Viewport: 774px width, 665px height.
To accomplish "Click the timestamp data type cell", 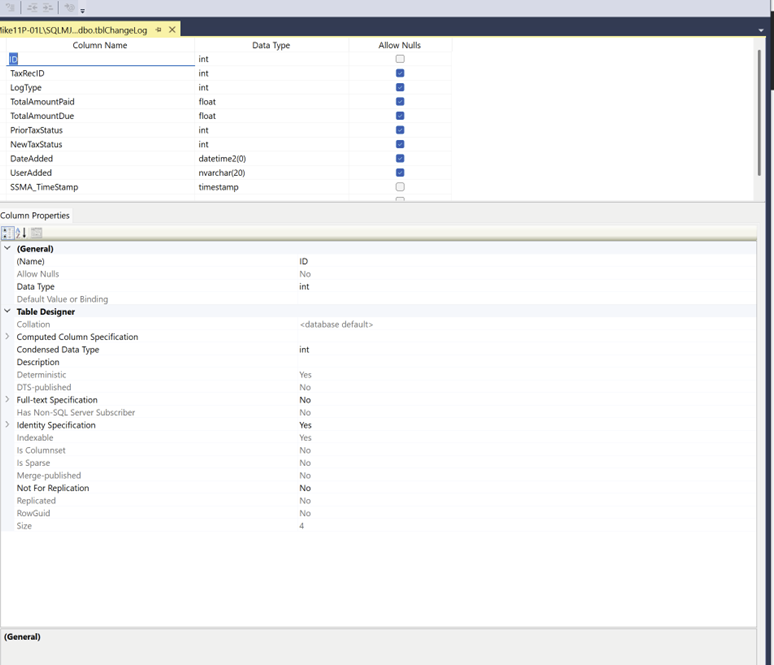I will pos(271,187).
